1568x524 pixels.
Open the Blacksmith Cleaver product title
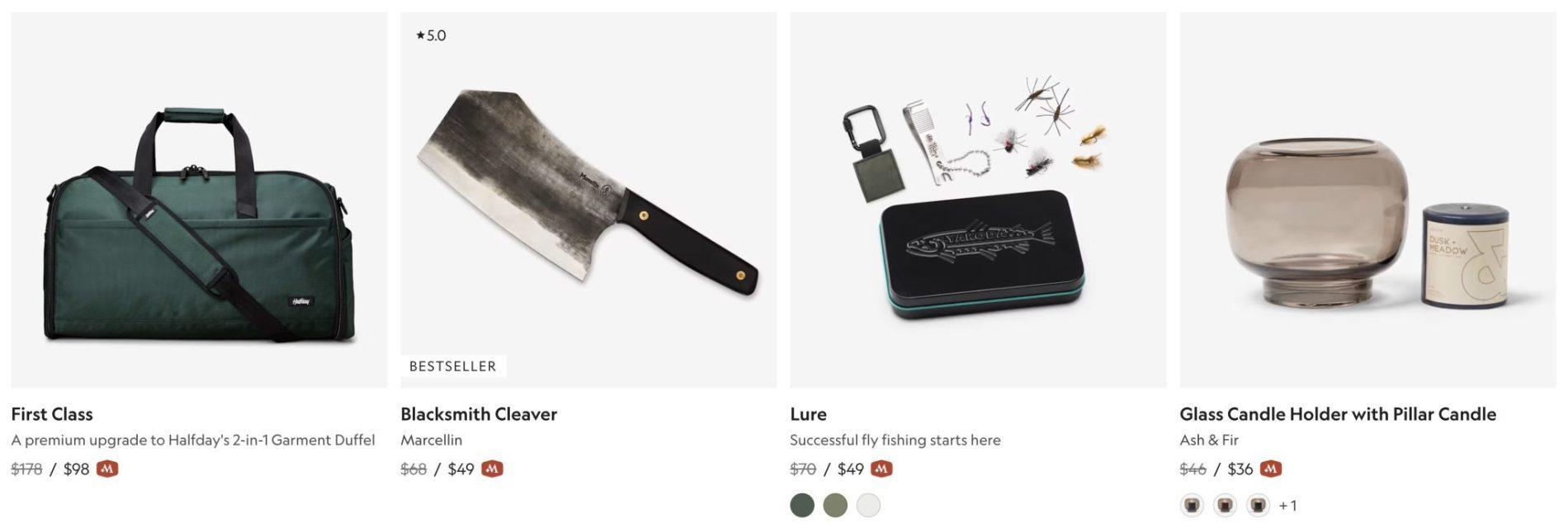coord(479,414)
